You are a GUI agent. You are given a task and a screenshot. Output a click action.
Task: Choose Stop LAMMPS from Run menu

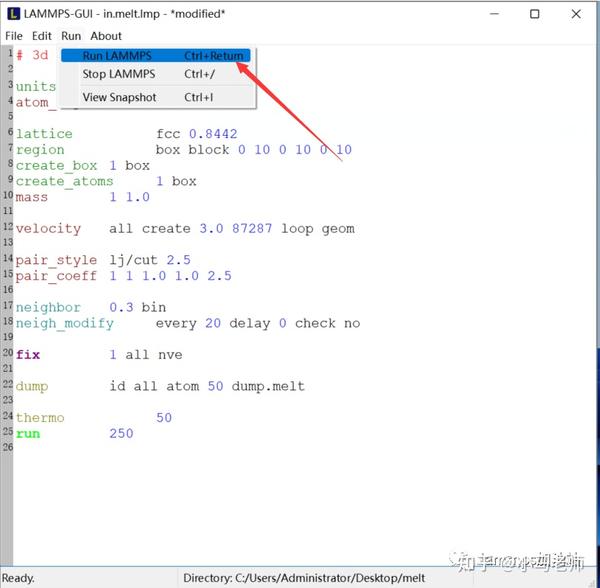(156, 74)
